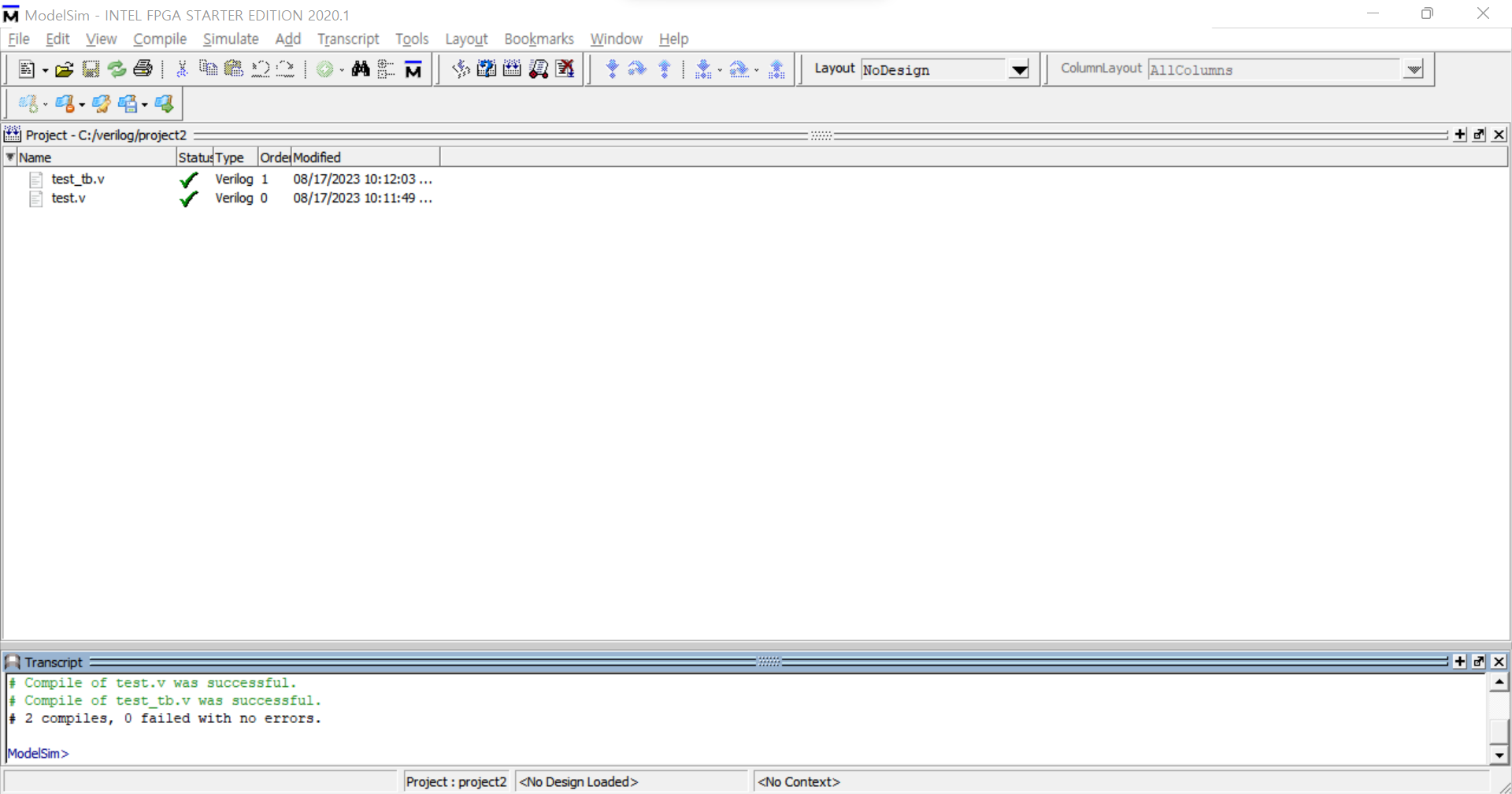
Task: Click the blue Step Into down-arrow icon
Action: click(x=612, y=69)
